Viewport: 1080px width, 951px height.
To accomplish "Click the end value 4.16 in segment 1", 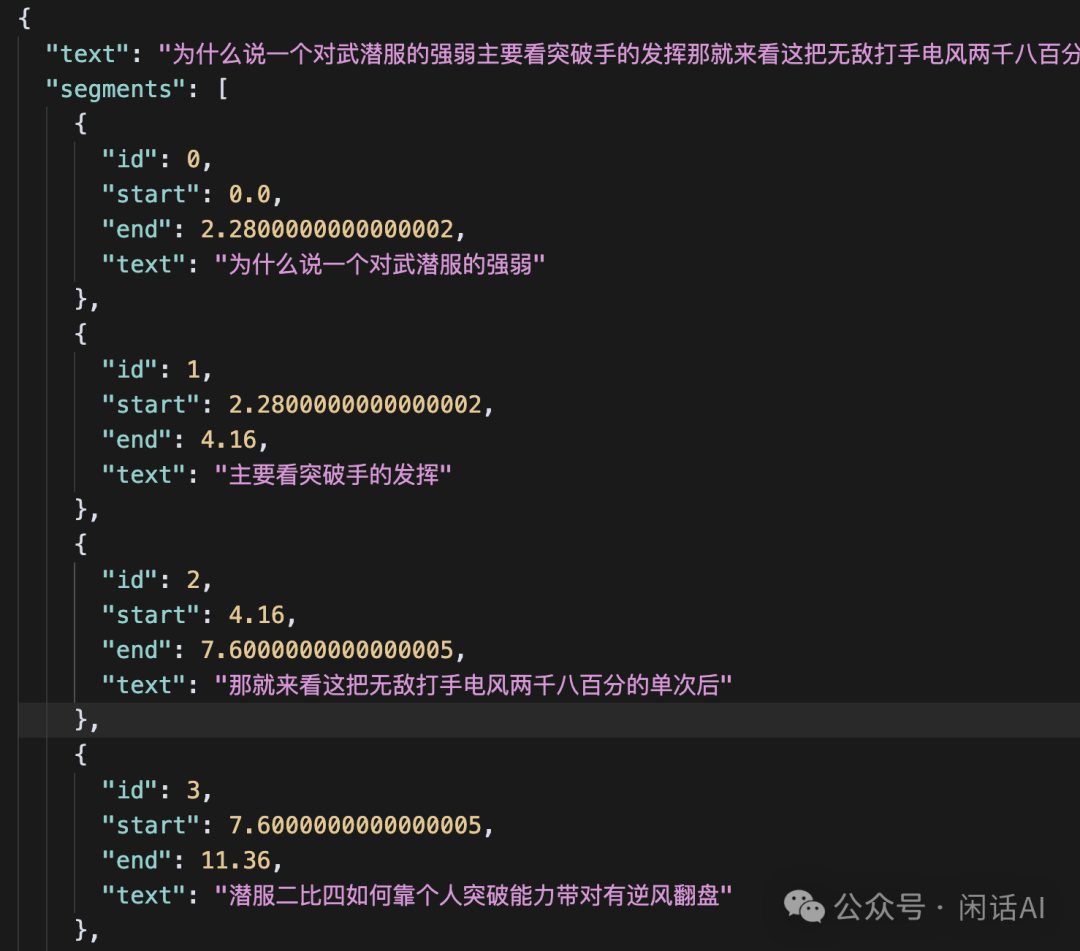I will click(x=229, y=440).
